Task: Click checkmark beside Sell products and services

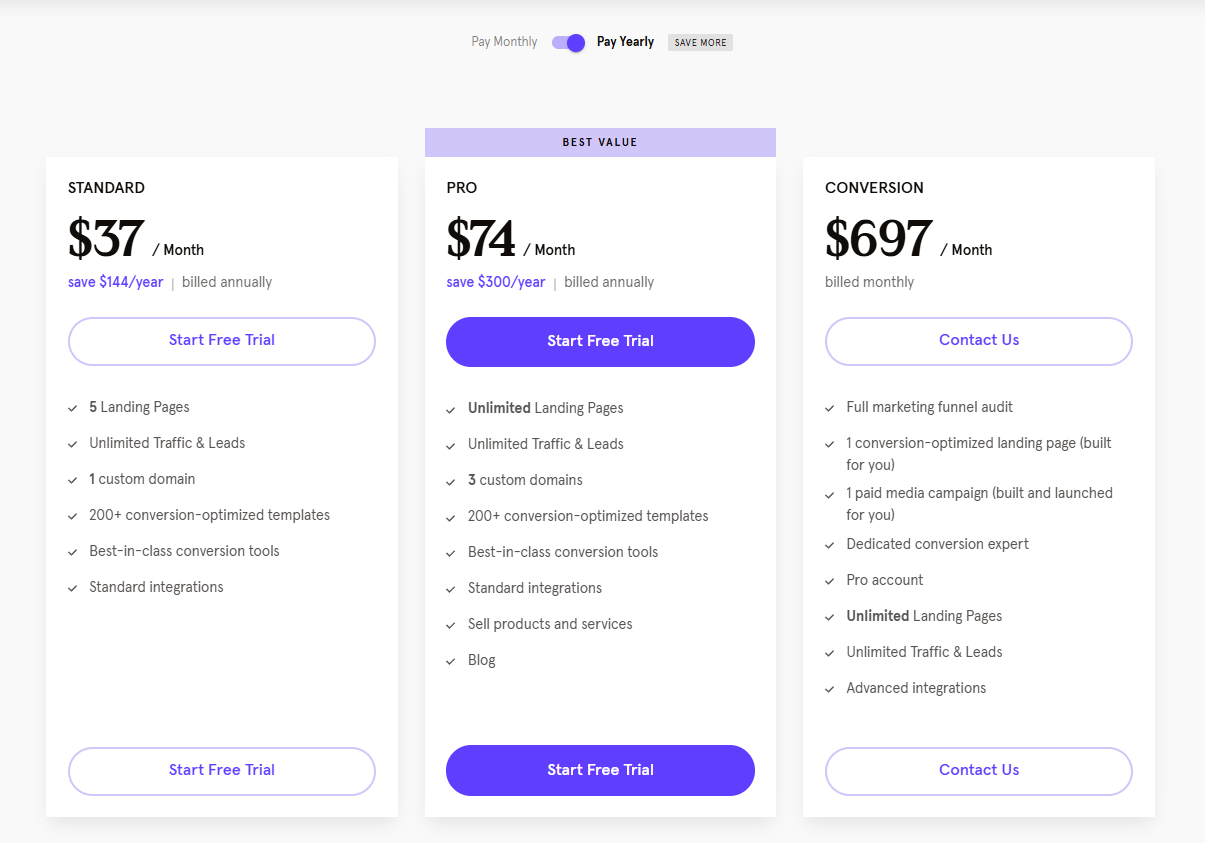Action: (451, 625)
